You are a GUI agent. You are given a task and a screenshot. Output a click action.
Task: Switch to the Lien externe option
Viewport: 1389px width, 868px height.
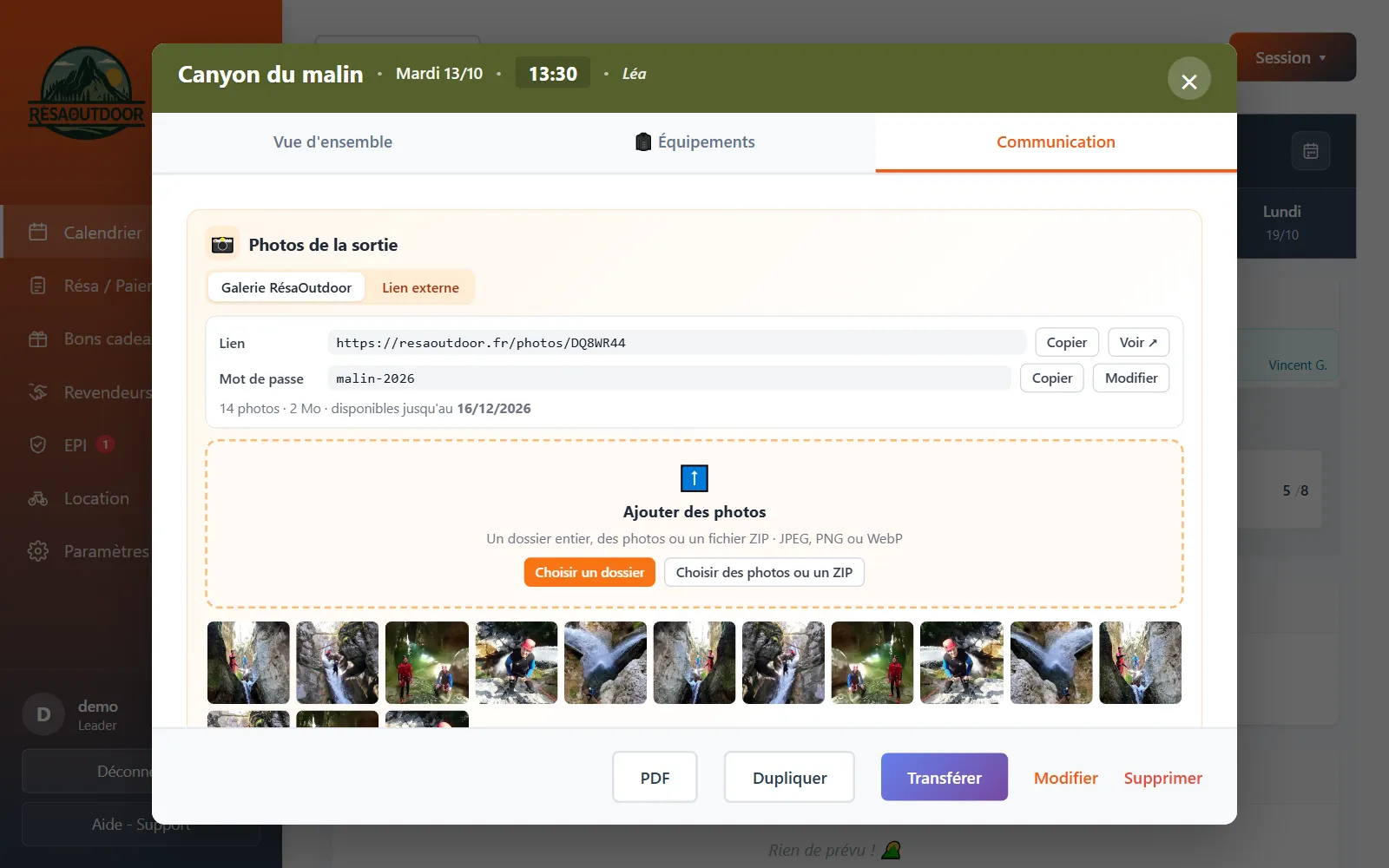point(420,287)
